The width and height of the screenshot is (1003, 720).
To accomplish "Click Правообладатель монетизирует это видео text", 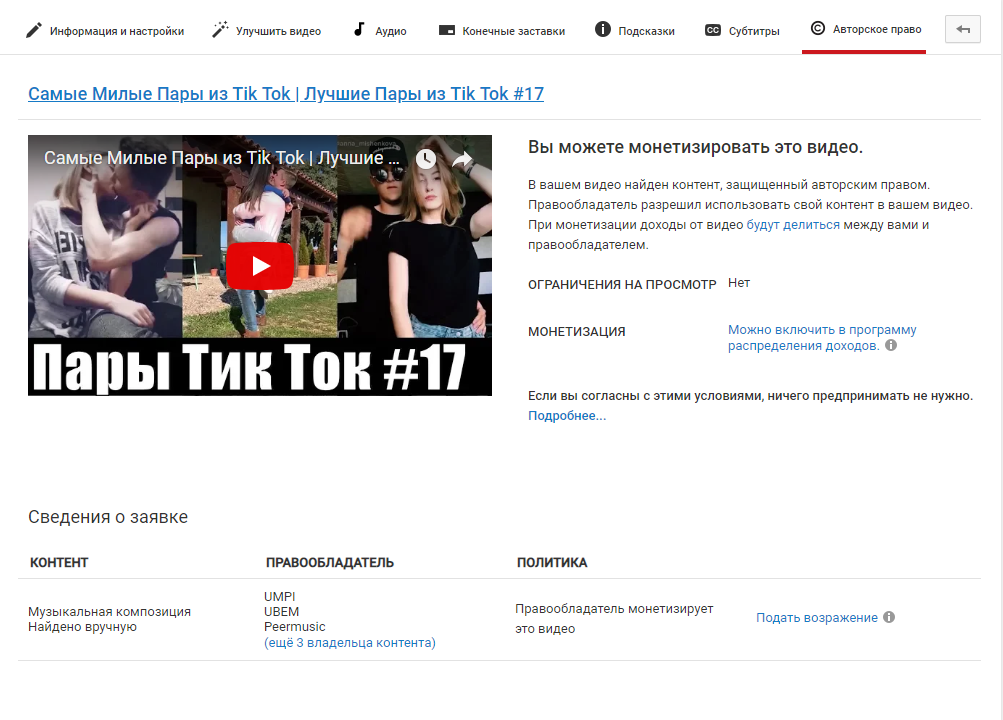I will pyautogui.click(x=614, y=618).
